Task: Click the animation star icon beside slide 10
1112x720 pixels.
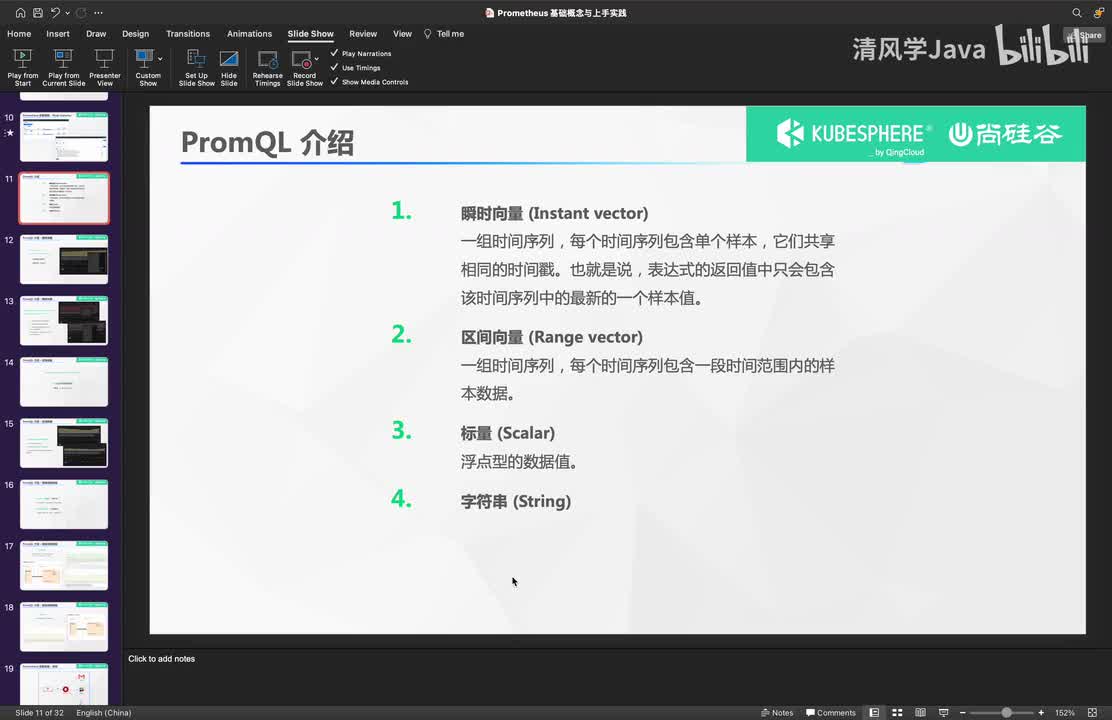Action: click(9, 133)
